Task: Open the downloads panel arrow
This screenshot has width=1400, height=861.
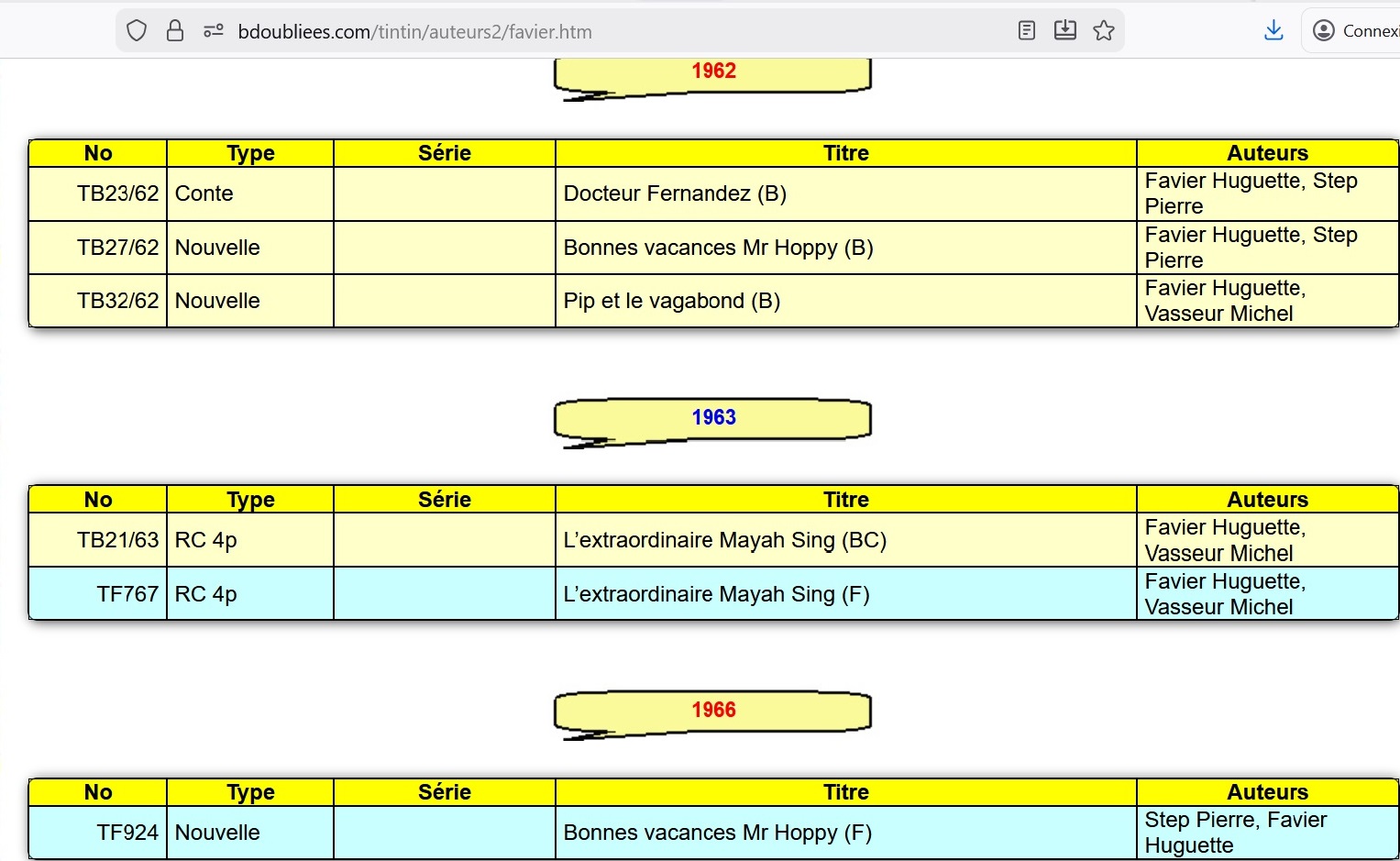Action: coord(1273,31)
